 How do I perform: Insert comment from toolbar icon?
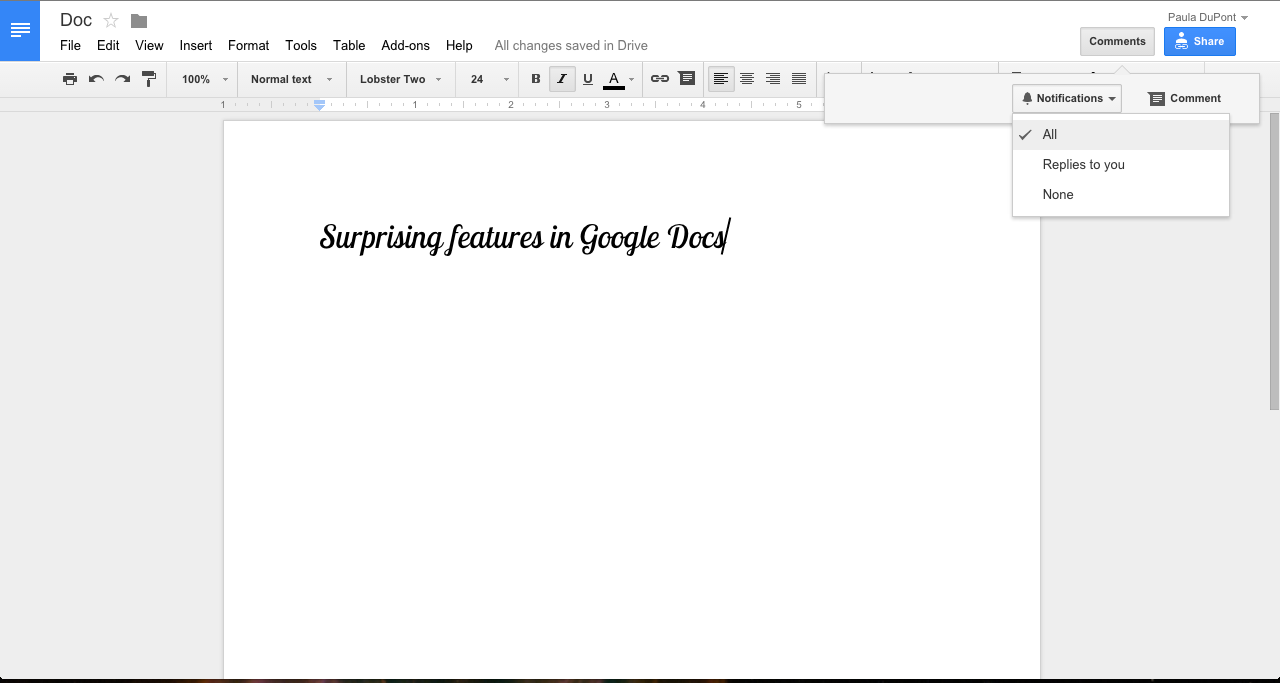tap(686, 79)
